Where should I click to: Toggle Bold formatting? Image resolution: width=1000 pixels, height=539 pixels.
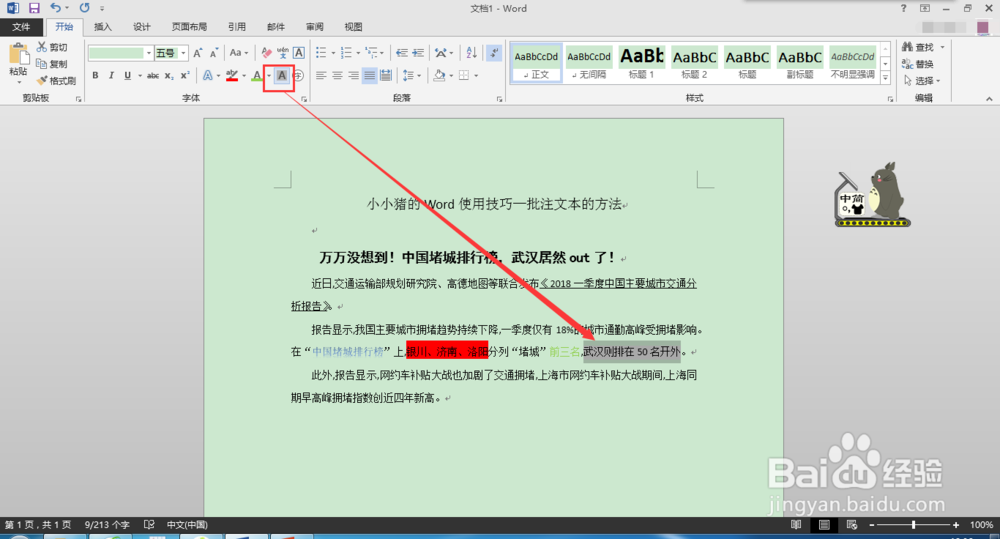click(x=95, y=76)
